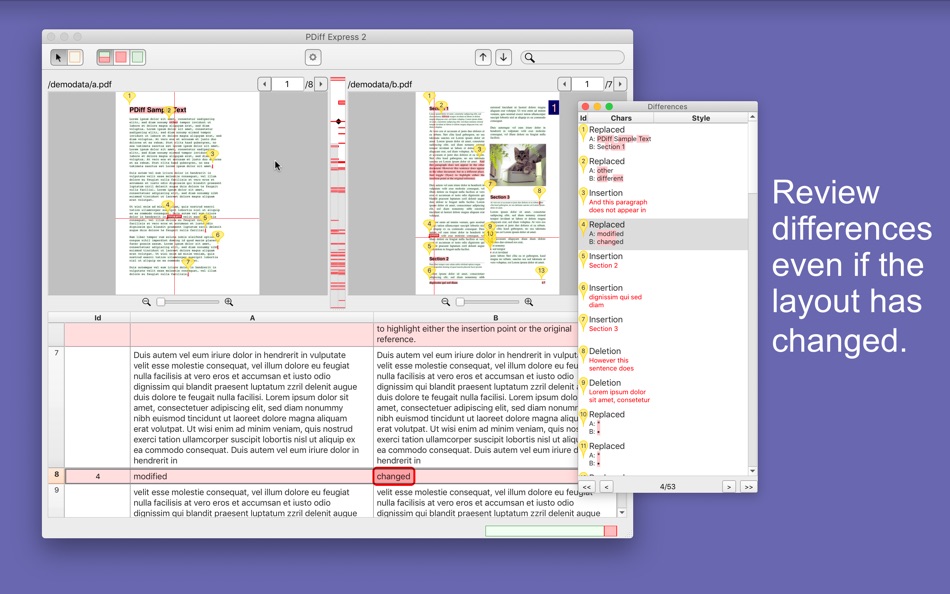The image size is (950, 594).
Task: Select the blank page region tool
Action: [x=75, y=58]
